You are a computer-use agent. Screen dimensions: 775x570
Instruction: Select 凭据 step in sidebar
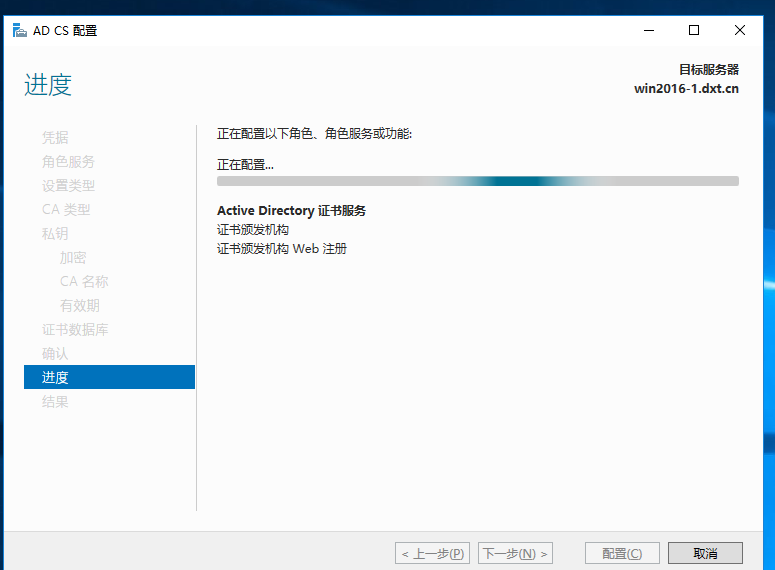(55, 137)
